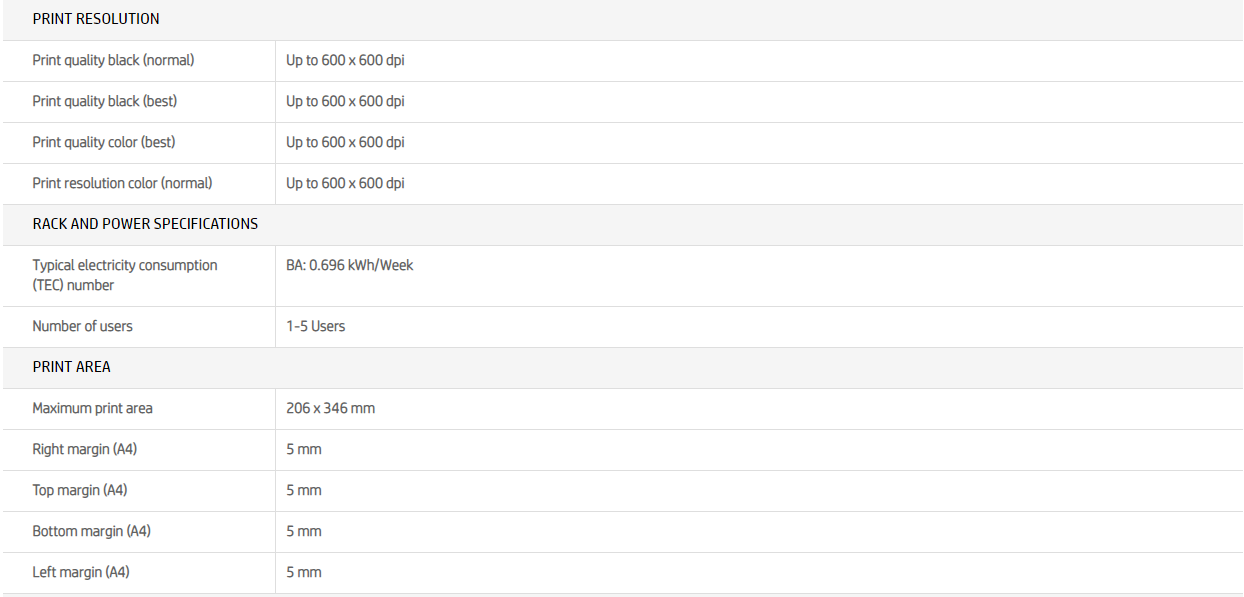Select the "Print quality black (best)" label

point(104,101)
